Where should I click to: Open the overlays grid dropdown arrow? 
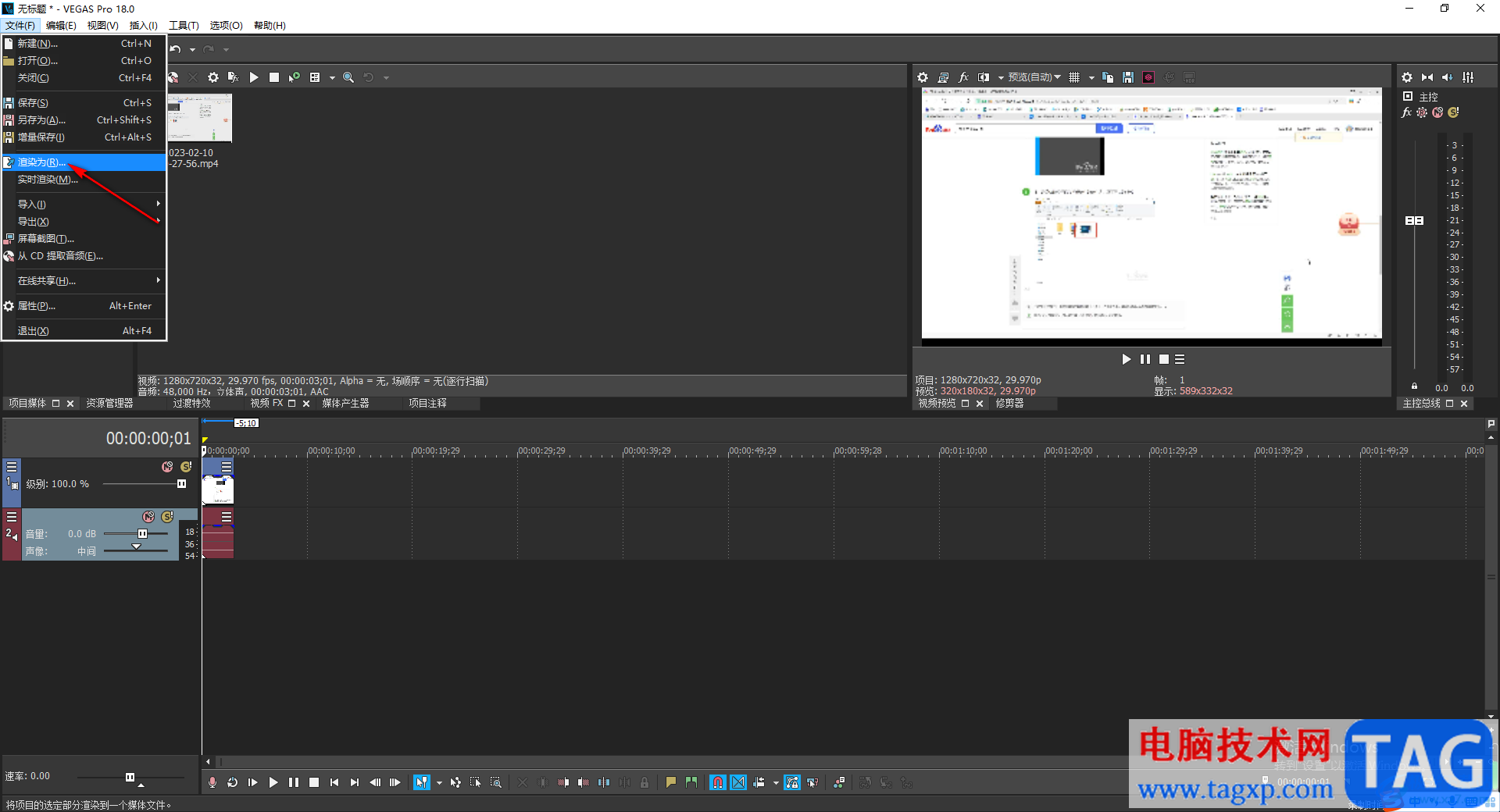tap(1091, 77)
